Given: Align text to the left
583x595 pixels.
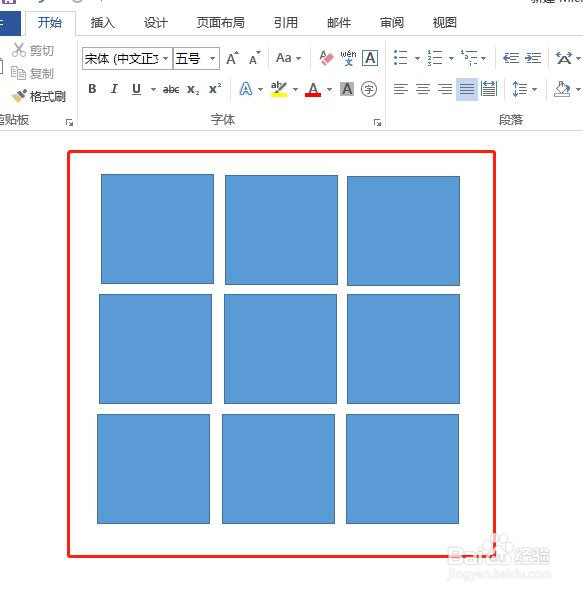Looking at the screenshot, I should click(x=401, y=89).
